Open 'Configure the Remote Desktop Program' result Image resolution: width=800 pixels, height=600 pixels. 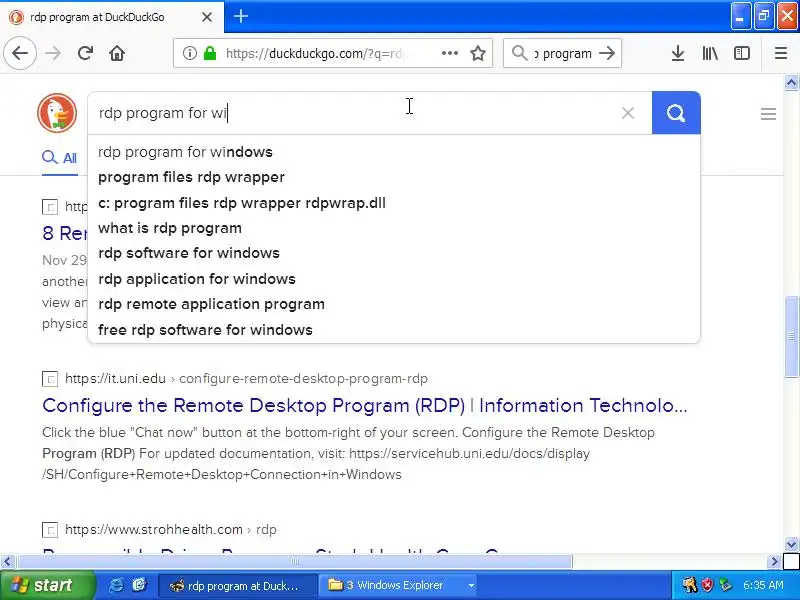coord(365,406)
